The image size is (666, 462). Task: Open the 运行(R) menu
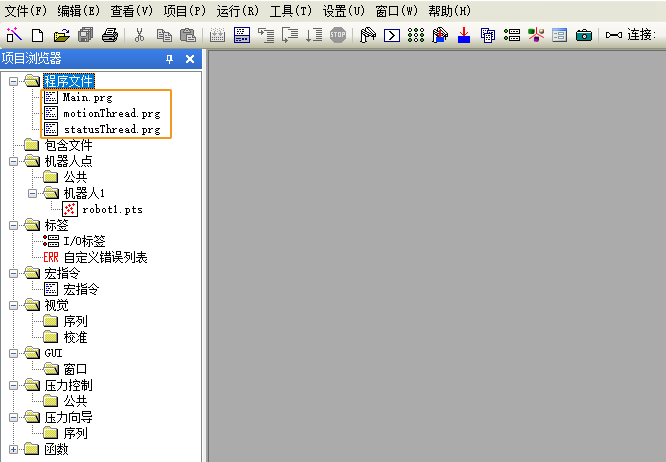238,11
